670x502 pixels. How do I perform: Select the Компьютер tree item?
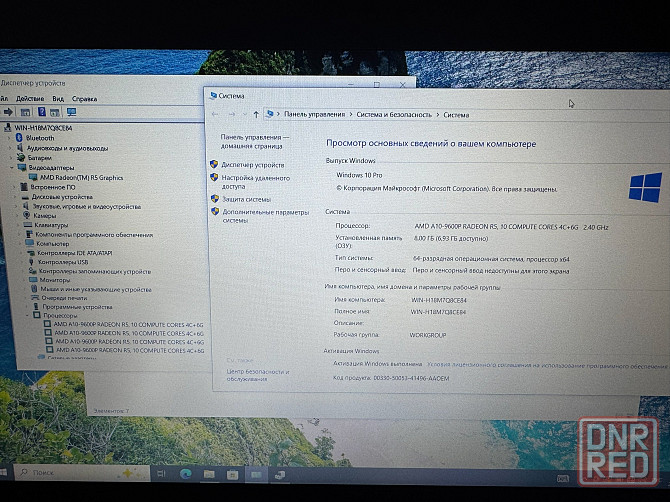[x=53, y=244]
